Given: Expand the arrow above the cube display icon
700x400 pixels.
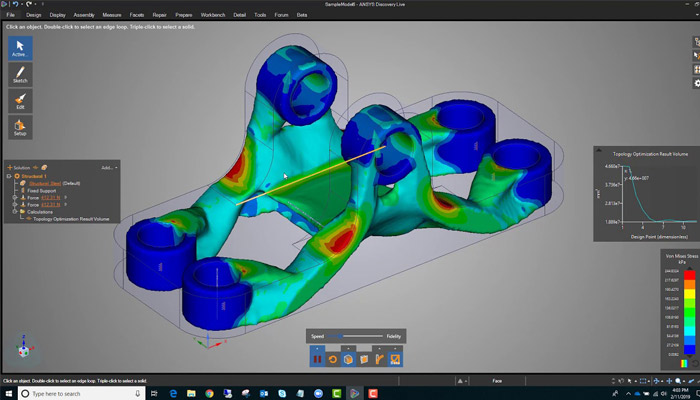Looking at the screenshot, I should coord(348,348).
